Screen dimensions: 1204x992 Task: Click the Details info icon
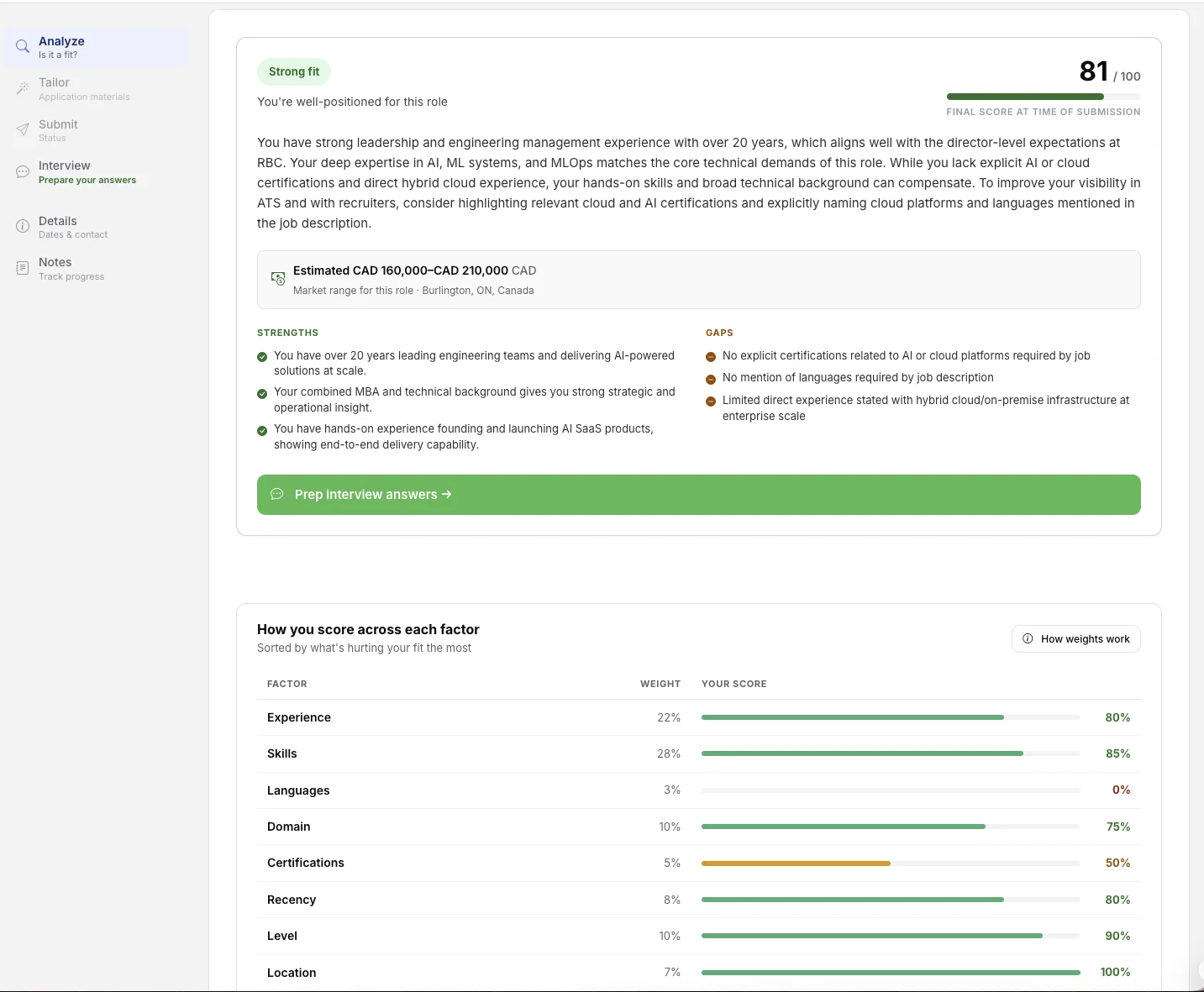click(x=22, y=226)
